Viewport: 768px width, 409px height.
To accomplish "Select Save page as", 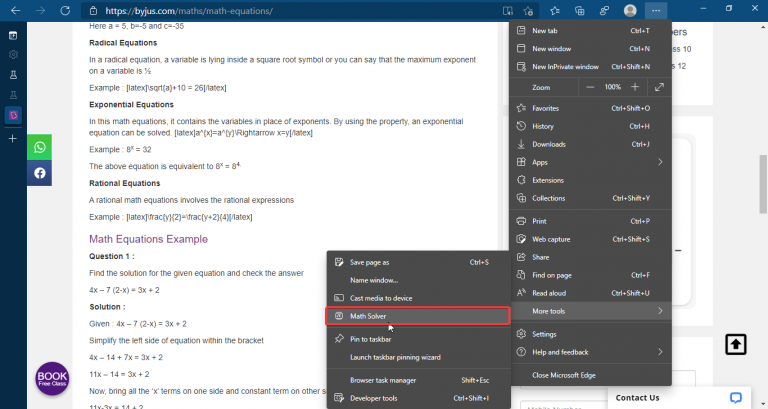I will 418,263.
